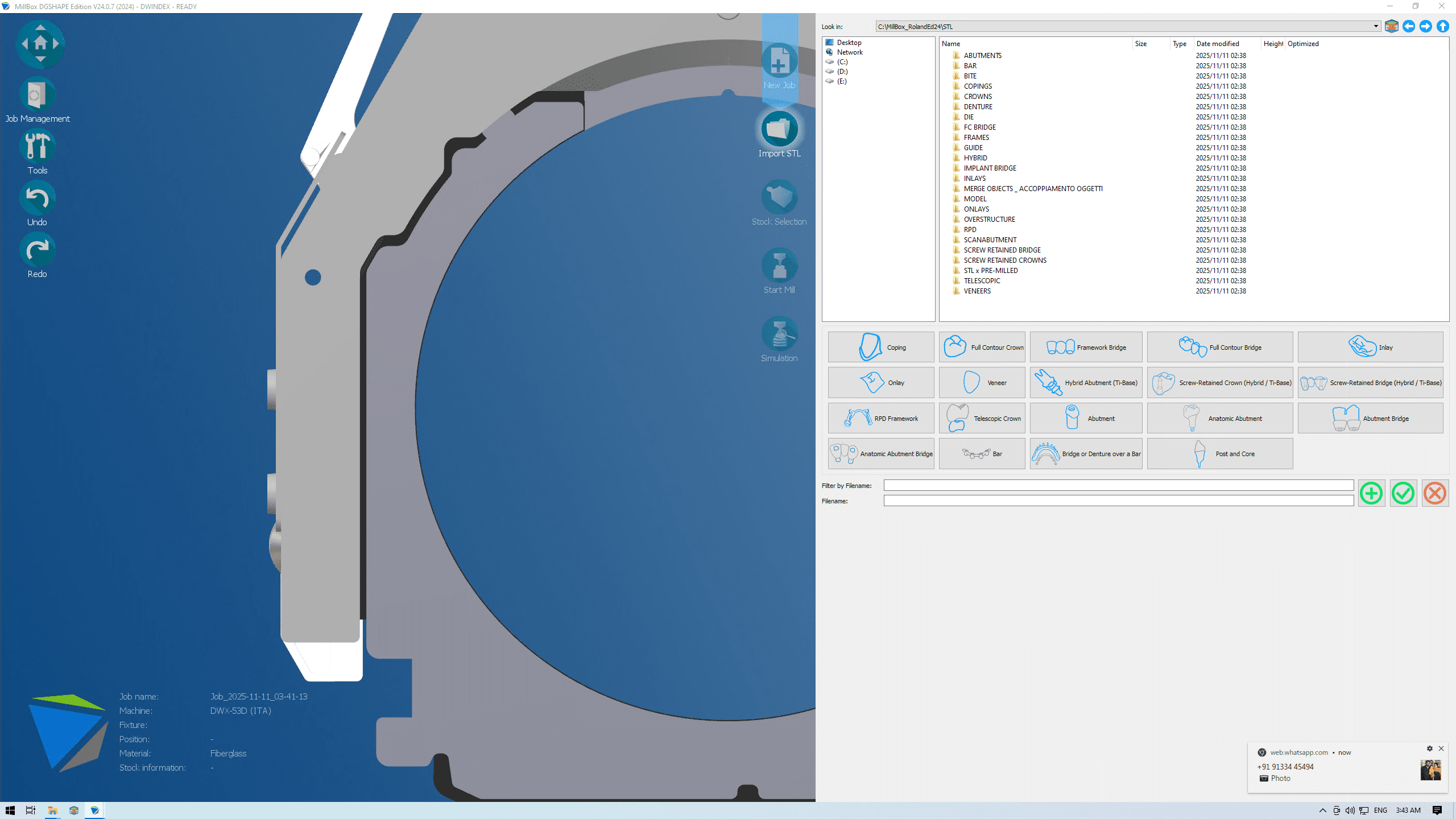This screenshot has height=819, width=1456.
Task: Click the Undo icon
Action: tap(38, 198)
